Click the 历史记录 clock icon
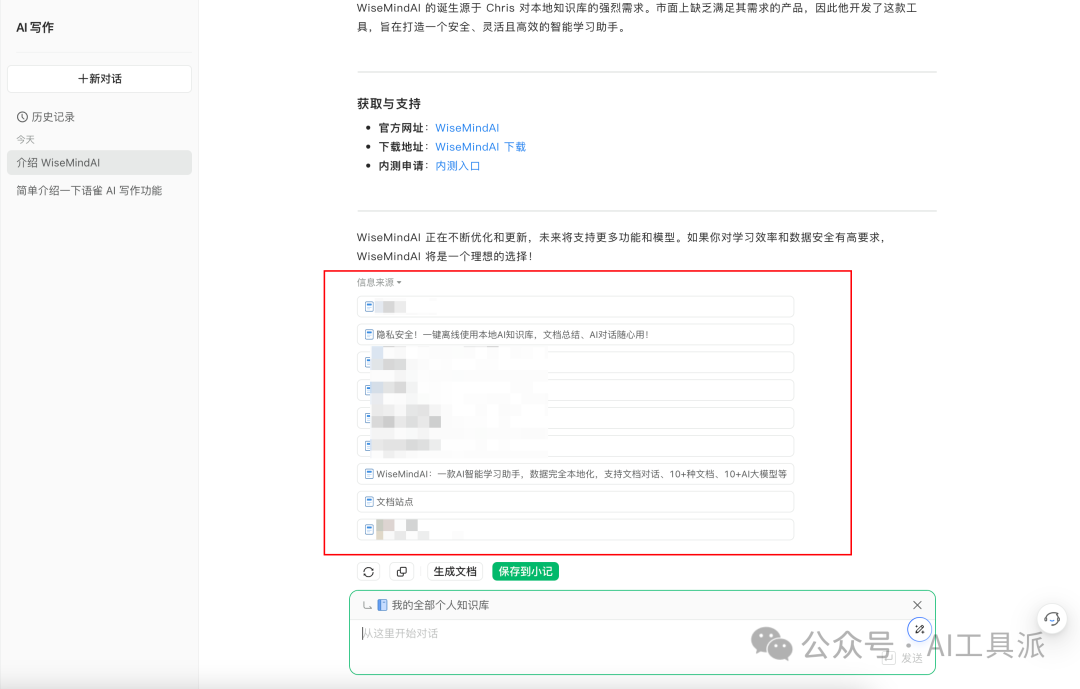The image size is (1080, 689). 22,117
